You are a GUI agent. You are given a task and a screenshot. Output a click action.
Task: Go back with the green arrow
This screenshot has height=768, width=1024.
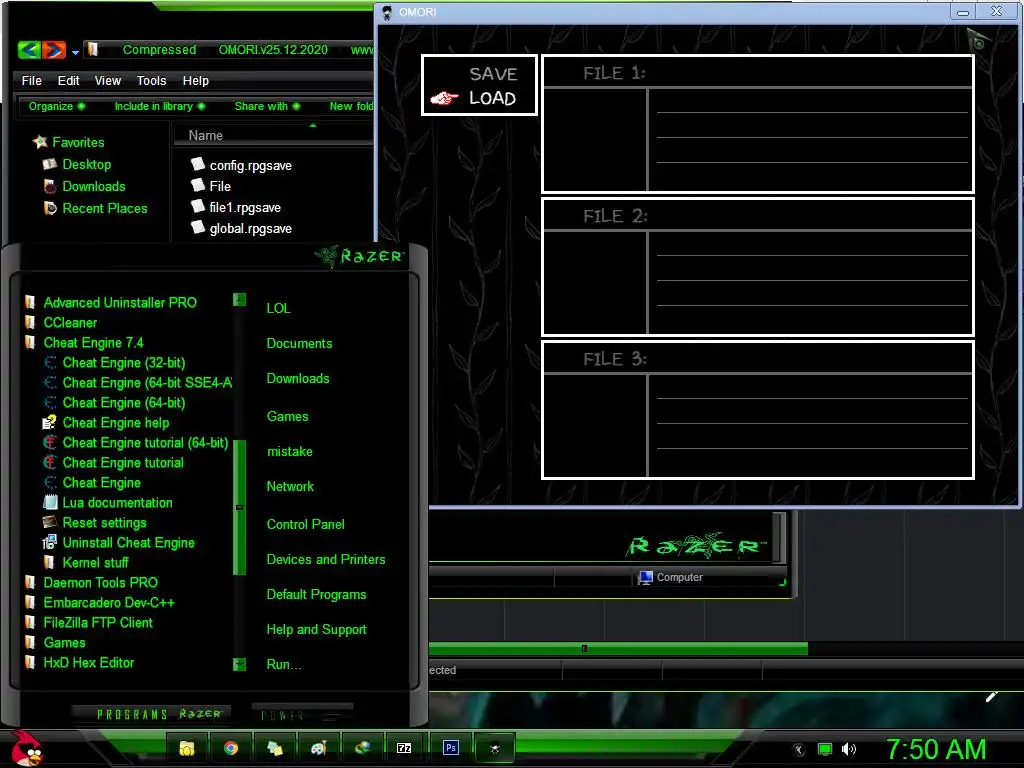point(29,50)
